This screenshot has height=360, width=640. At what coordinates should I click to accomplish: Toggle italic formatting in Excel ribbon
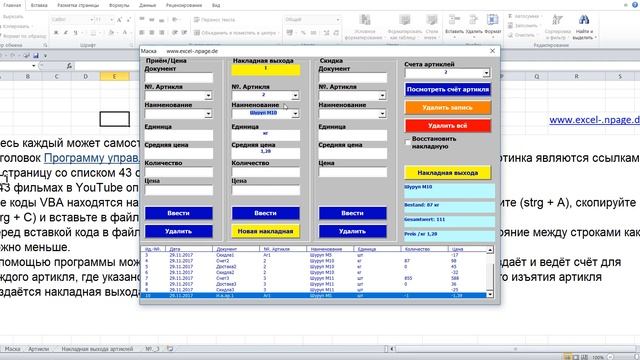tap(66, 32)
